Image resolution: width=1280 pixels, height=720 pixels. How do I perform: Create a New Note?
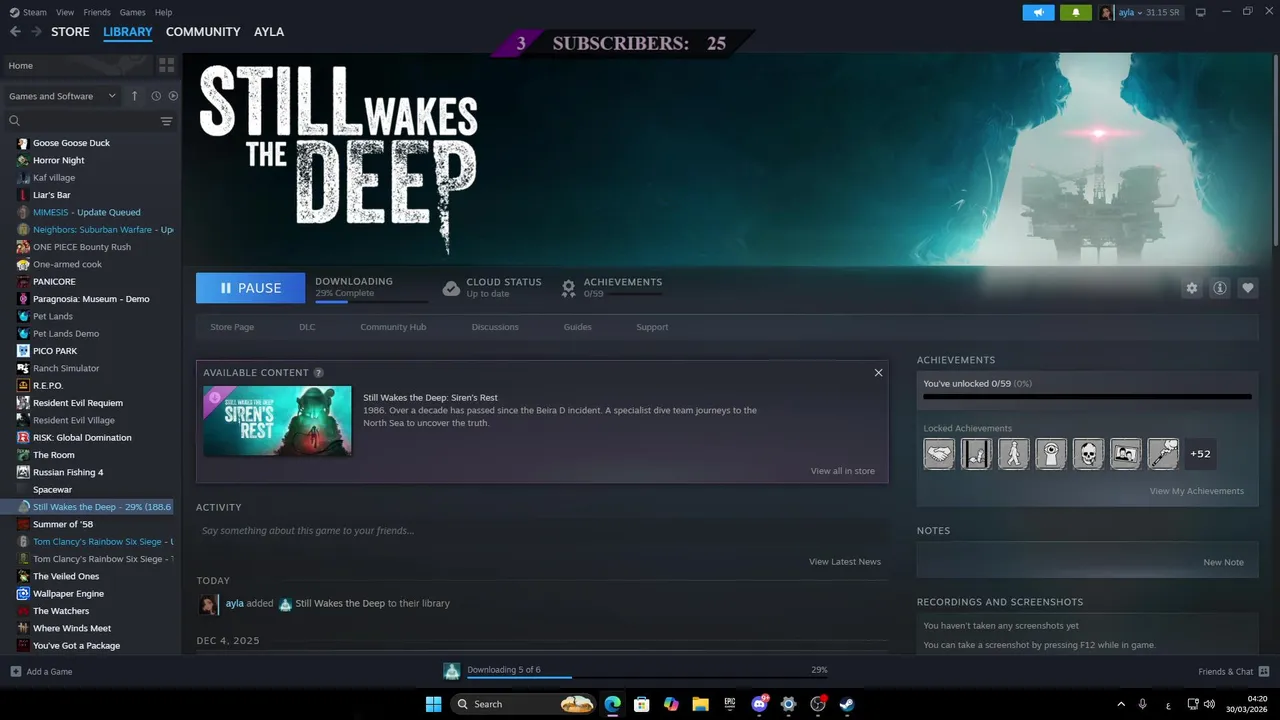(x=1224, y=562)
